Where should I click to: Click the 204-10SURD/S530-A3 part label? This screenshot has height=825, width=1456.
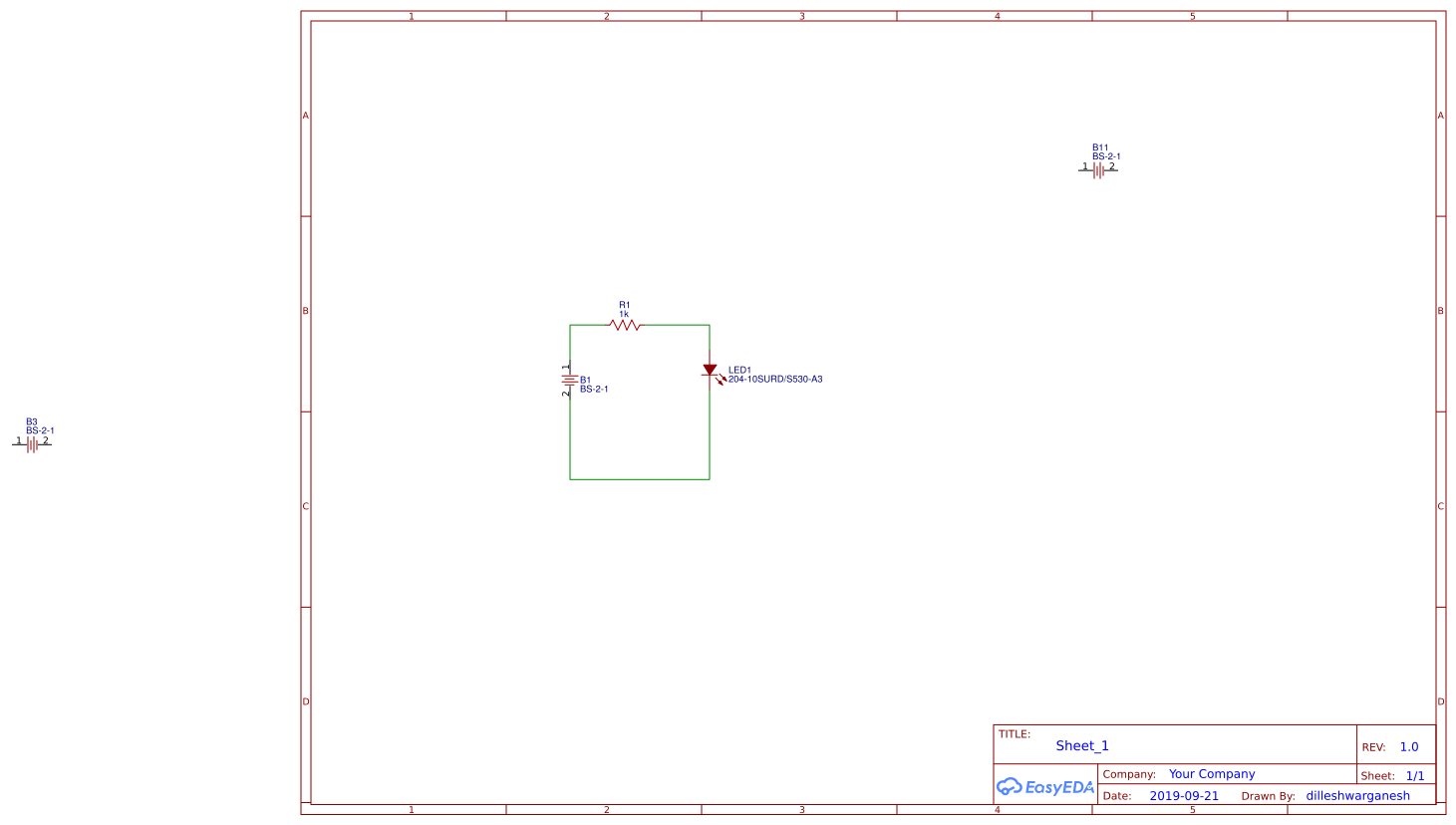pos(775,380)
